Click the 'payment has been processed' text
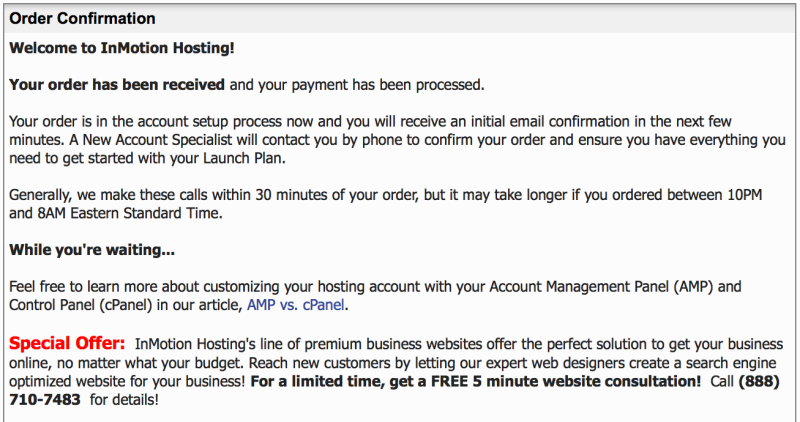800x422 pixels. [x=388, y=85]
